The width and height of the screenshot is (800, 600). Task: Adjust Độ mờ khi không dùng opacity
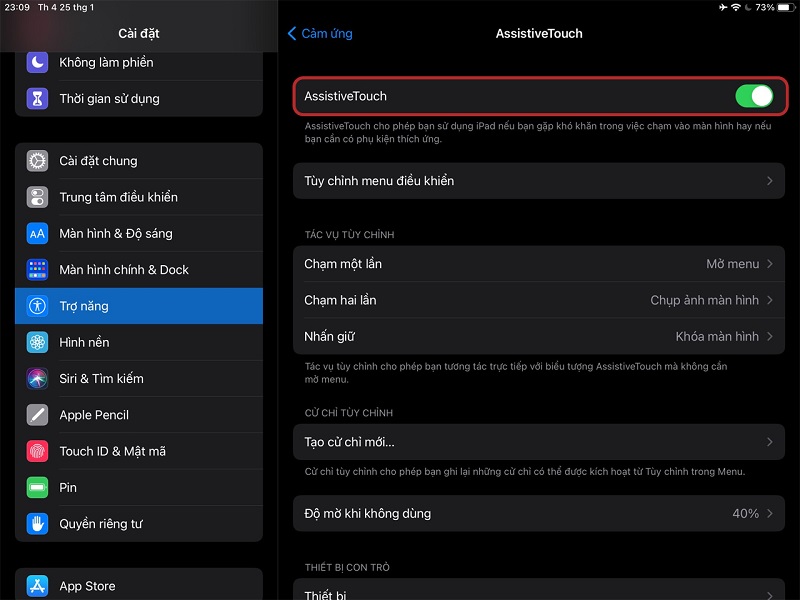point(538,513)
